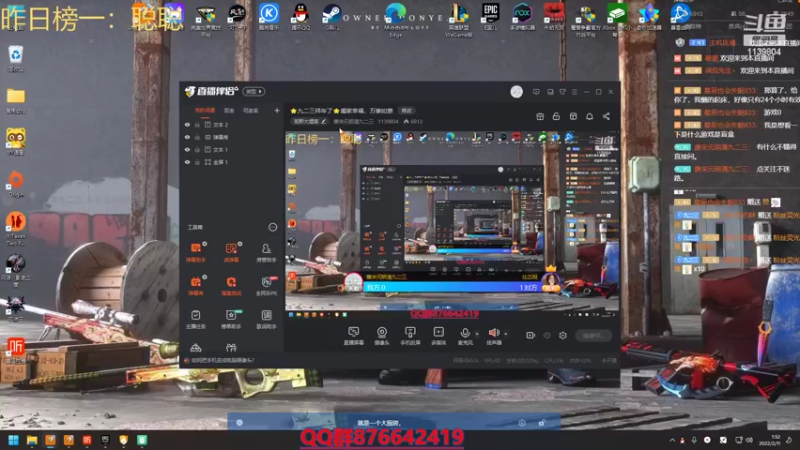Launch the 全民乐PK tool
This screenshot has width=800, height=450.
[x=266, y=285]
